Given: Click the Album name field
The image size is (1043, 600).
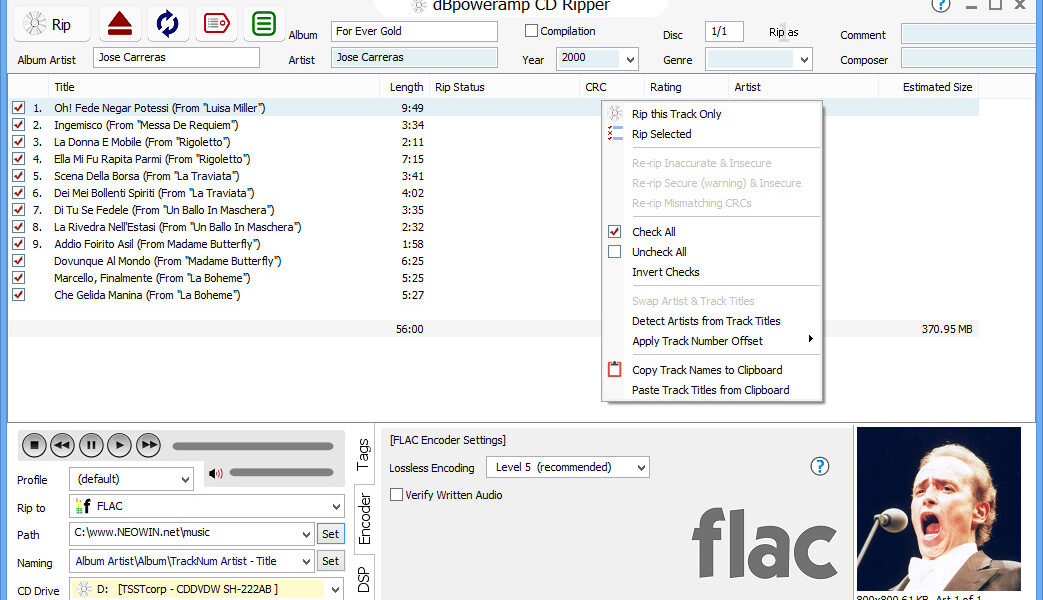Looking at the screenshot, I should [414, 31].
